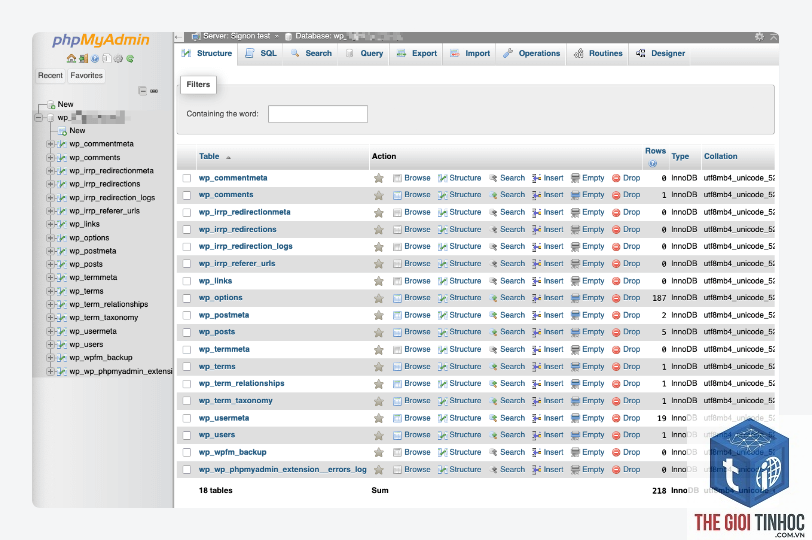Open the Designer tab
Viewport: 812px width, 540px height.
pyautogui.click(x=660, y=53)
